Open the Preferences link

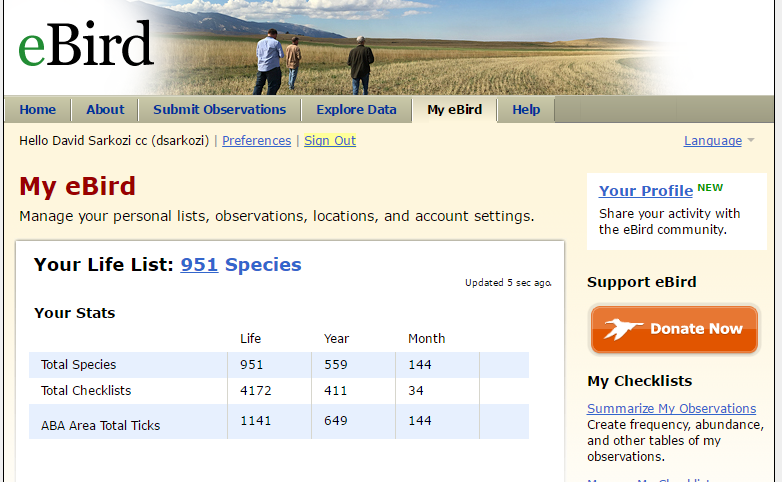(256, 141)
